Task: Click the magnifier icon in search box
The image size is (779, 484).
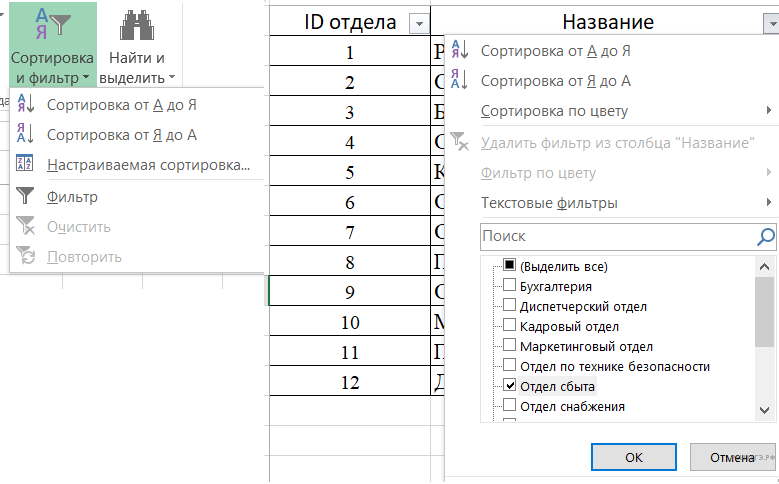Action: (x=765, y=237)
